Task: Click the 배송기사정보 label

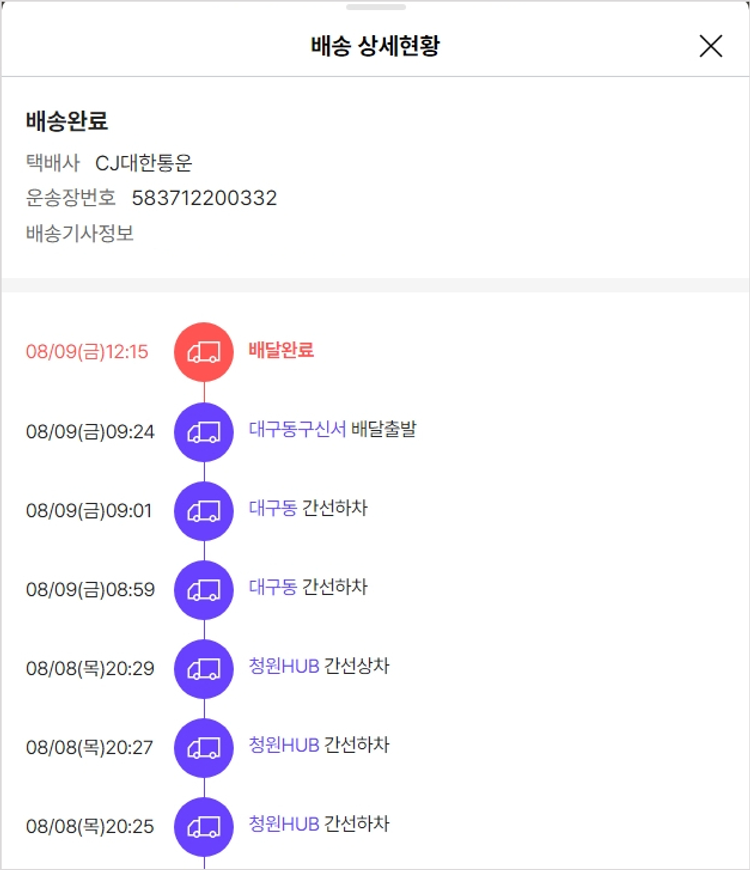Action: pos(80,234)
